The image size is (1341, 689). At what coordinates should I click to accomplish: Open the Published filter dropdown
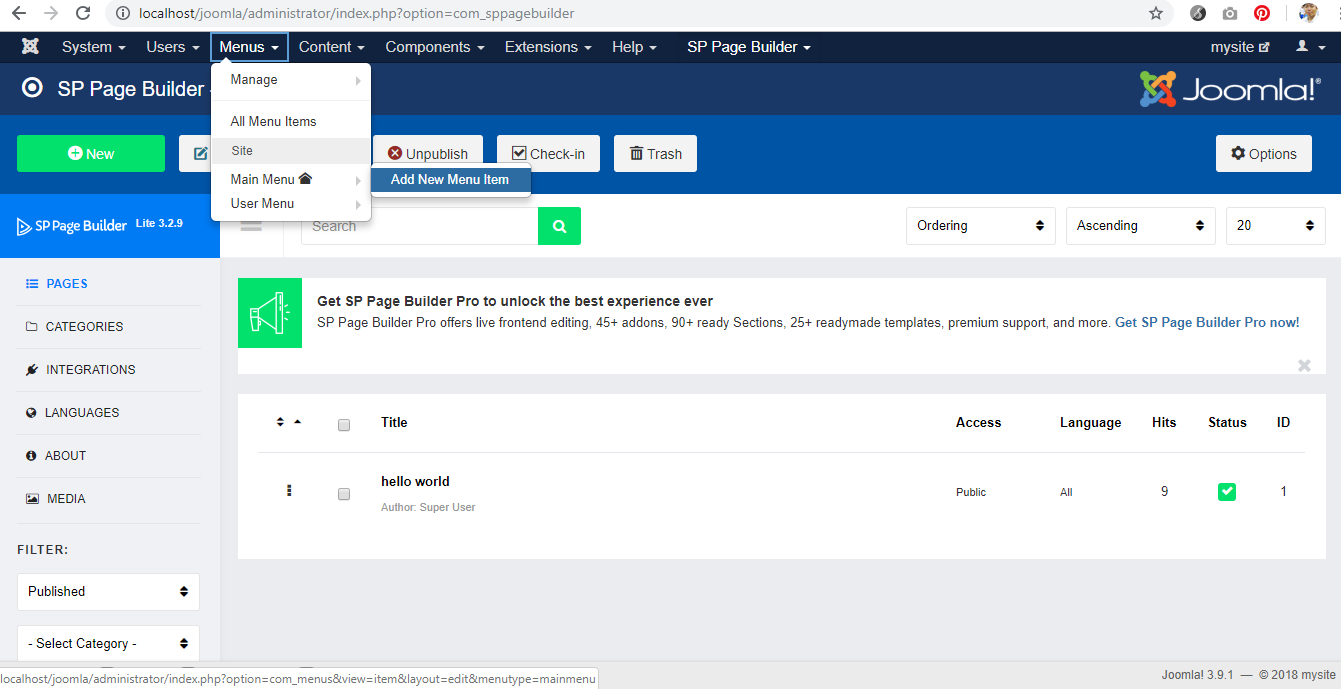(x=108, y=591)
